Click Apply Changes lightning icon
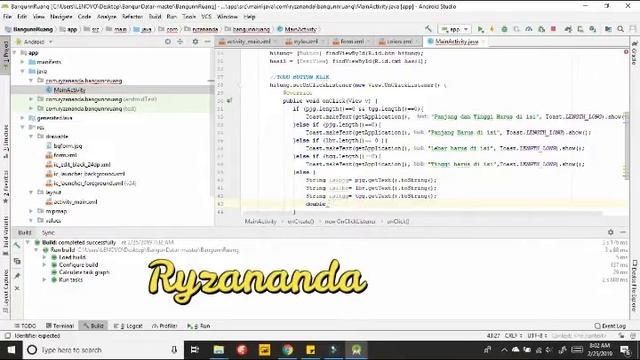This screenshot has height=360, width=640. (x=492, y=29)
